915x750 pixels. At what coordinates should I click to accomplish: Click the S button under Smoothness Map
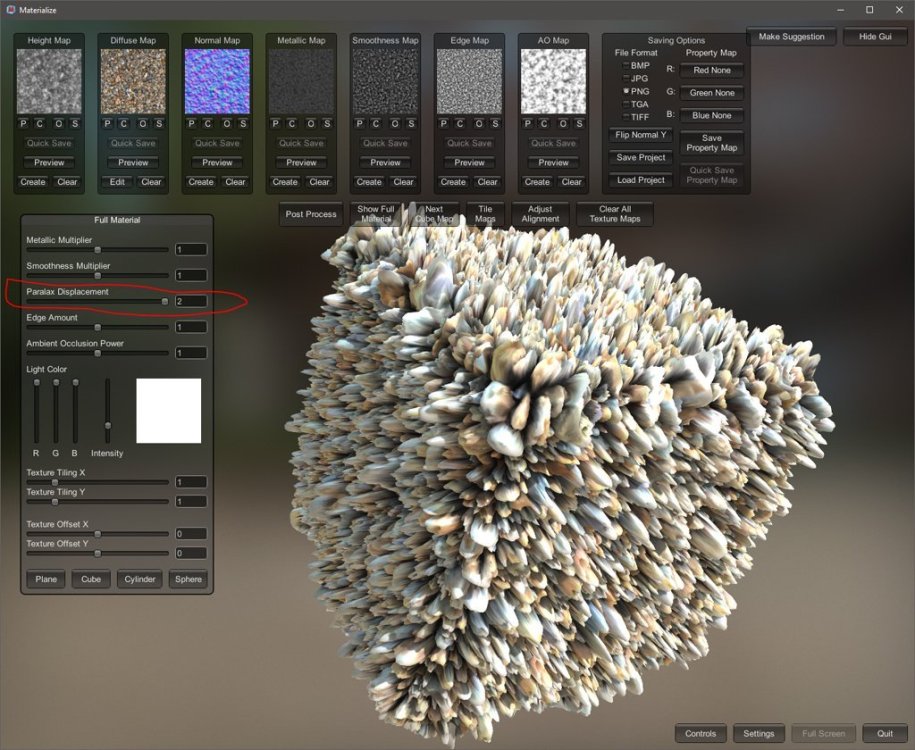(x=411, y=124)
